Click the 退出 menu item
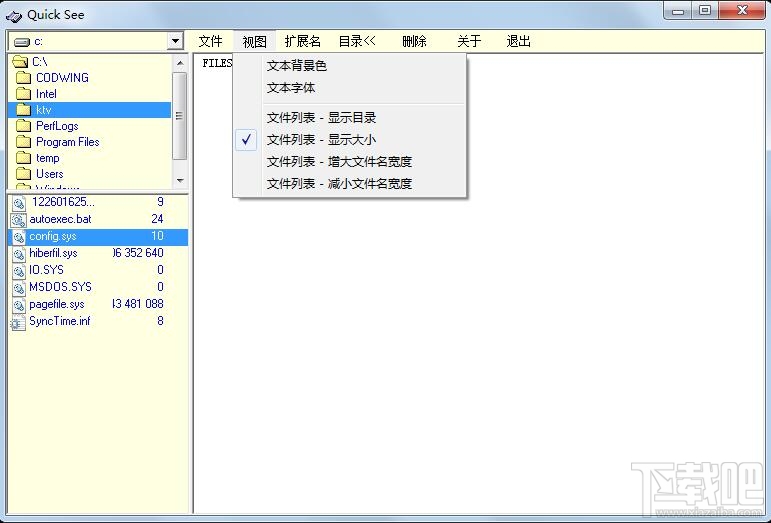The height and width of the screenshot is (523, 771). 519,41
